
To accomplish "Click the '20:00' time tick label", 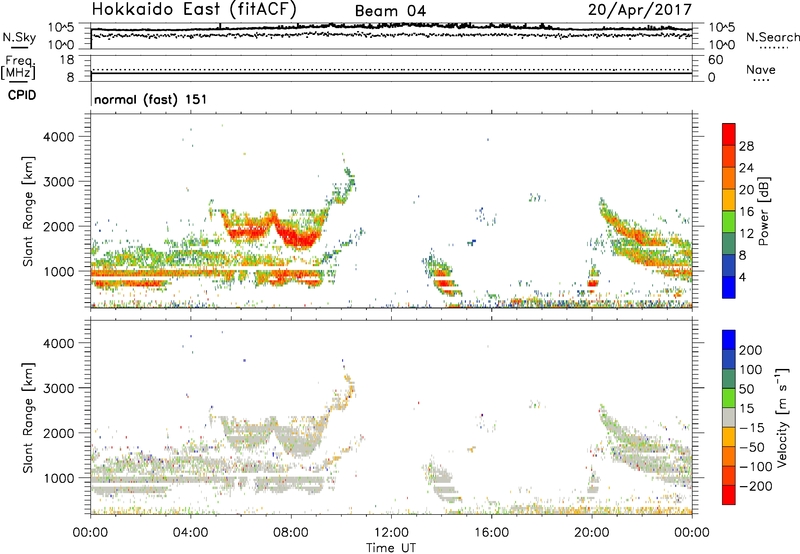I will 592,533.
